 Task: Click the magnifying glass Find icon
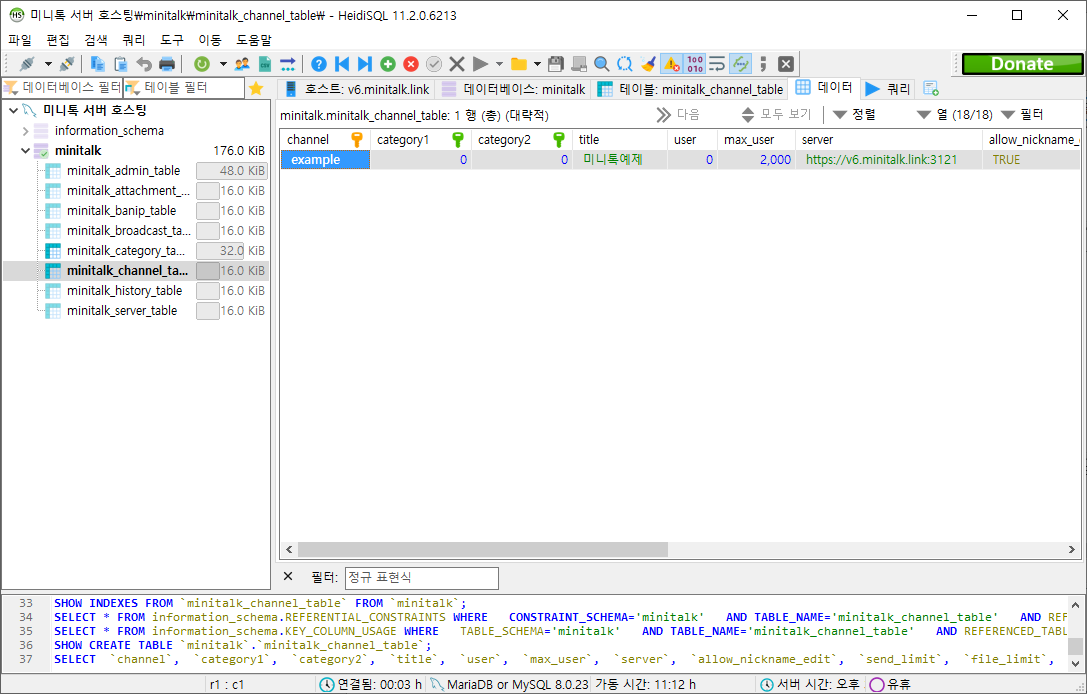click(602, 64)
